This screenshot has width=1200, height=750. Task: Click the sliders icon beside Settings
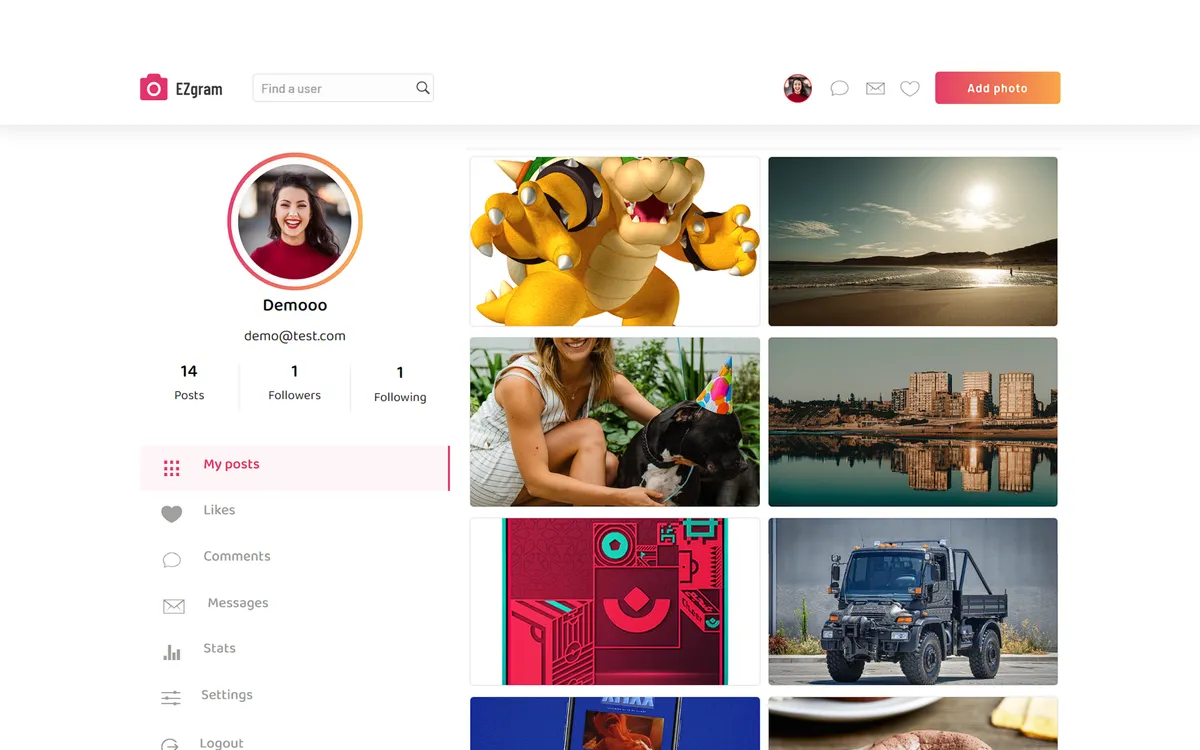pyautogui.click(x=171, y=698)
